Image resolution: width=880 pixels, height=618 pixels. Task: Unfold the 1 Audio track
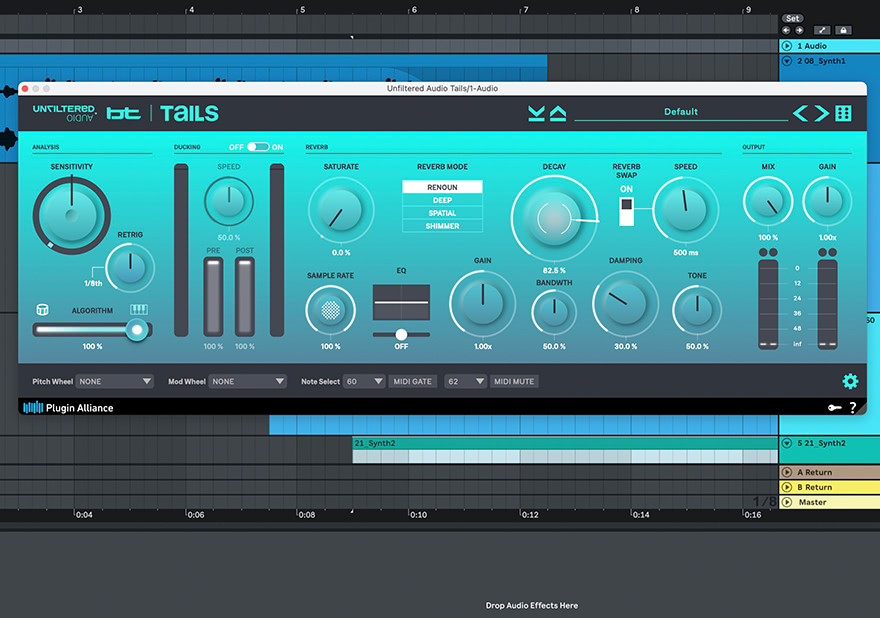(787, 46)
